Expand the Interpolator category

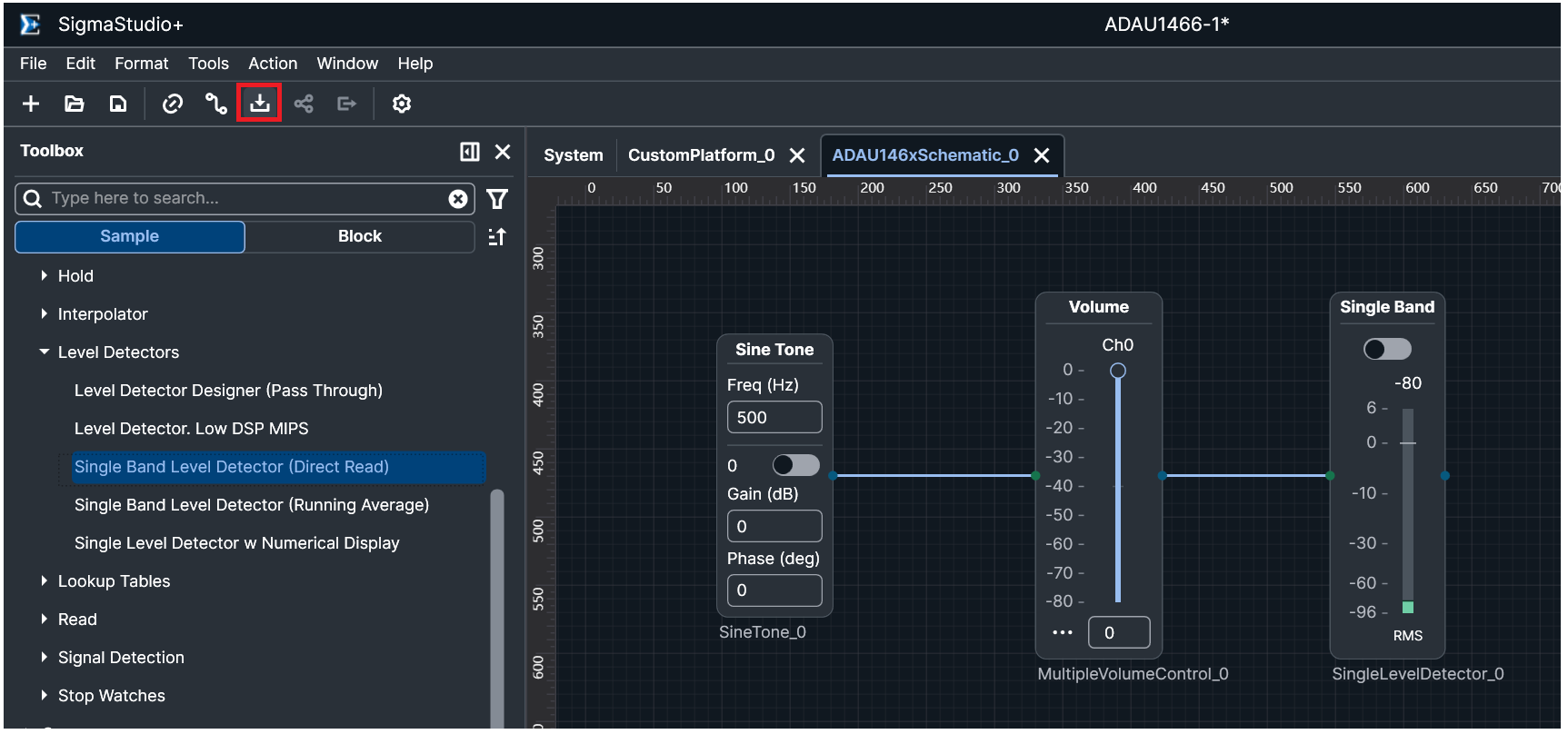point(44,313)
